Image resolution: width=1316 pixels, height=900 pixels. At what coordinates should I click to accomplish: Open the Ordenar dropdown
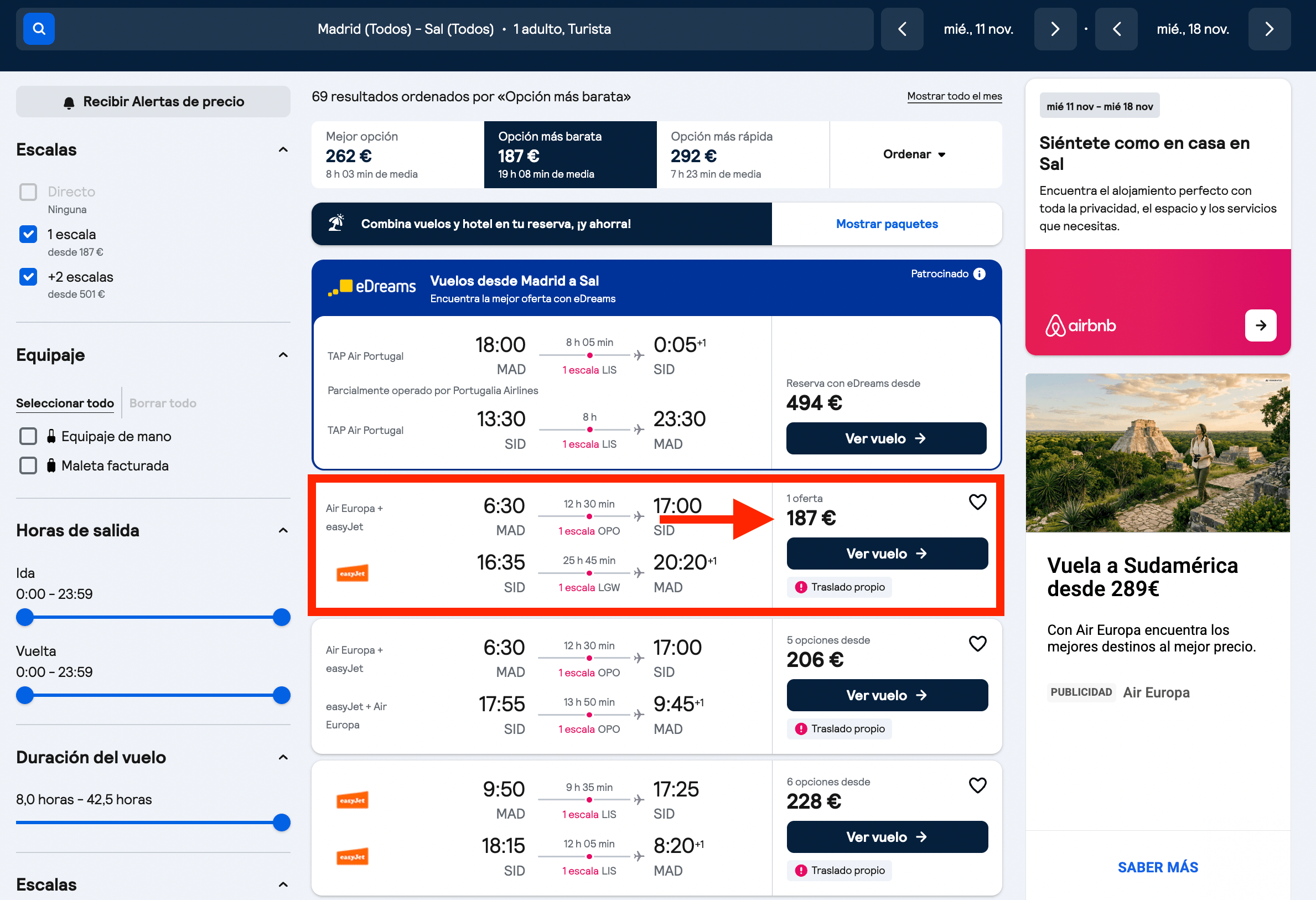pos(915,154)
